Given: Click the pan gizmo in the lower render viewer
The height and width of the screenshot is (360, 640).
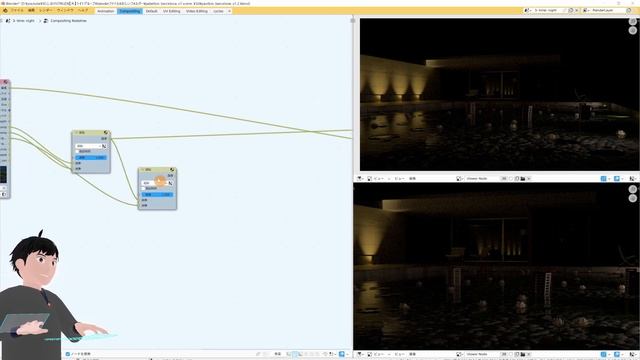Looking at the screenshot, I should tap(633, 198).
